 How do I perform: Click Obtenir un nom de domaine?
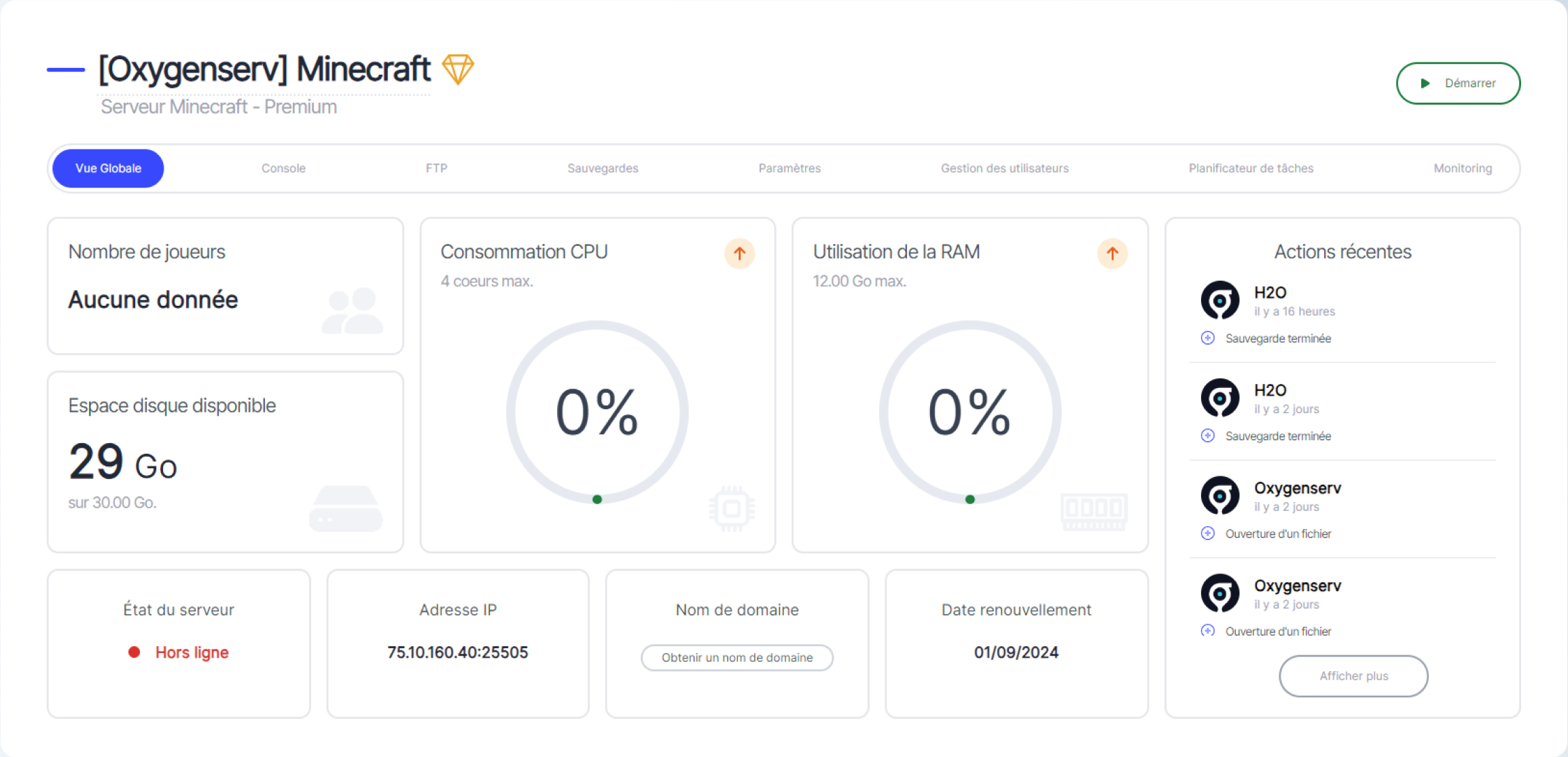(x=737, y=657)
